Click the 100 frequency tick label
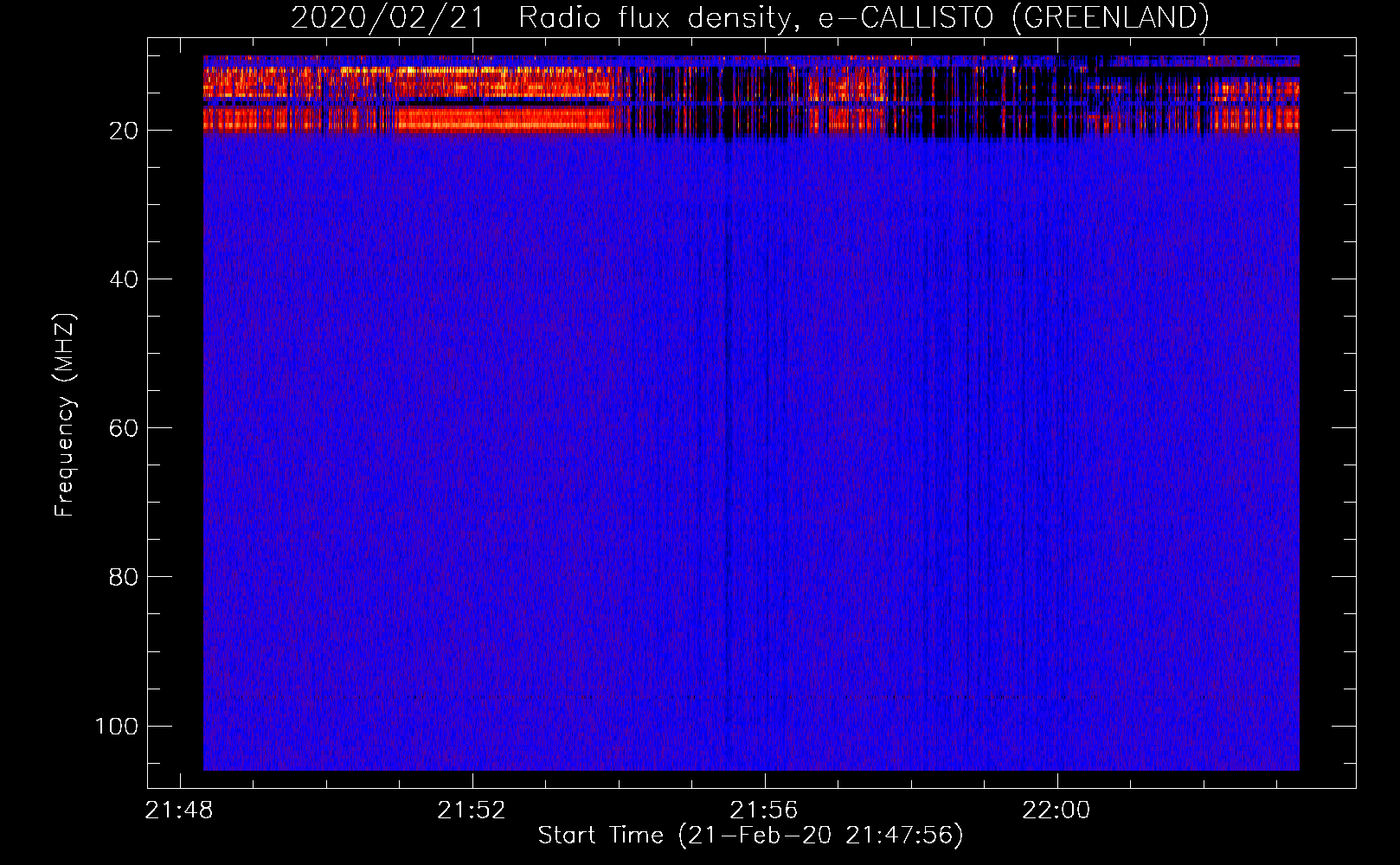 (117, 726)
